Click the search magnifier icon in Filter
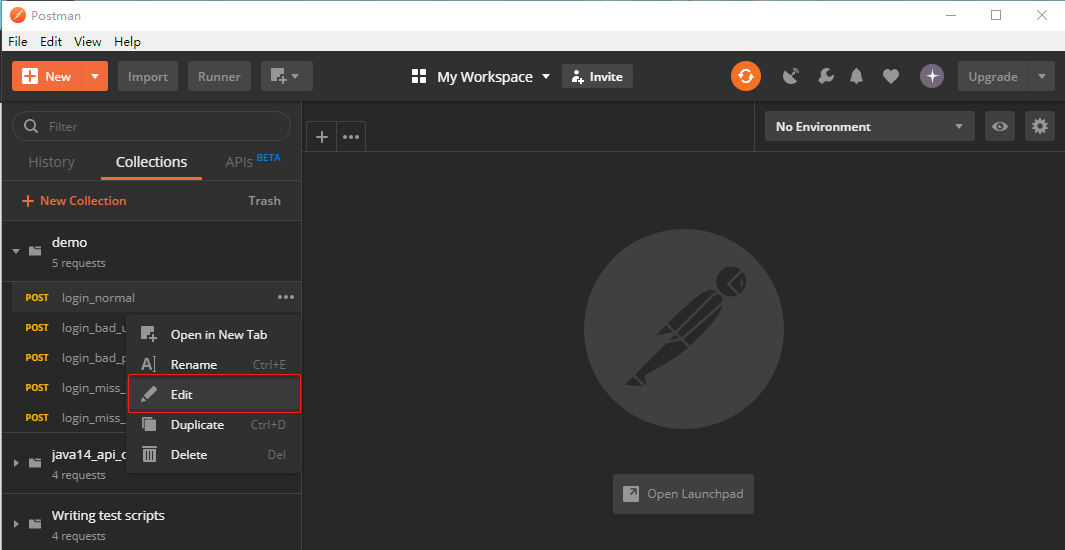 31,126
